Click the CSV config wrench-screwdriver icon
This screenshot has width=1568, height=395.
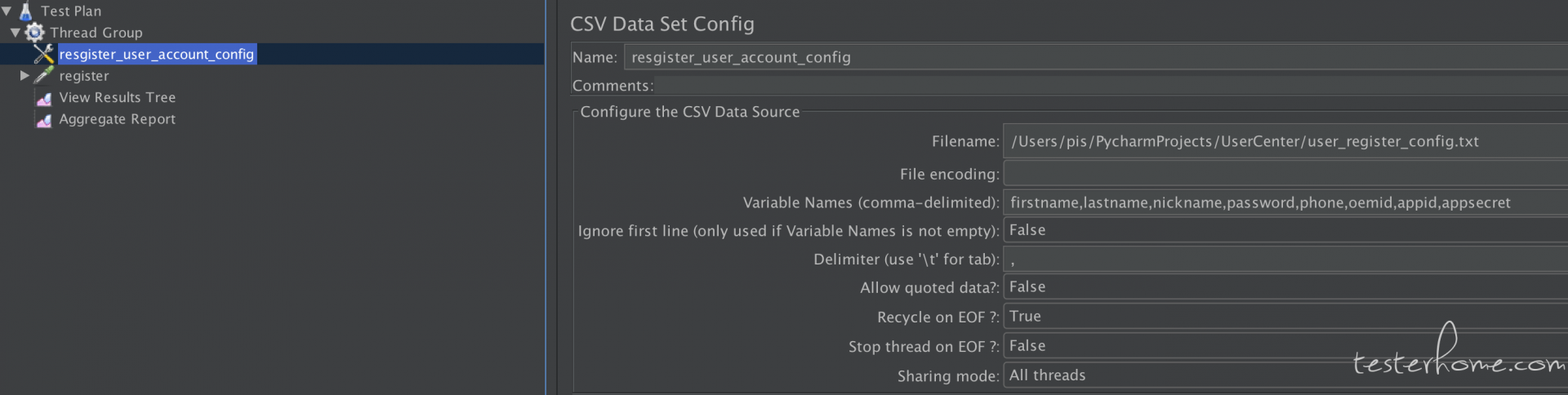tap(44, 54)
